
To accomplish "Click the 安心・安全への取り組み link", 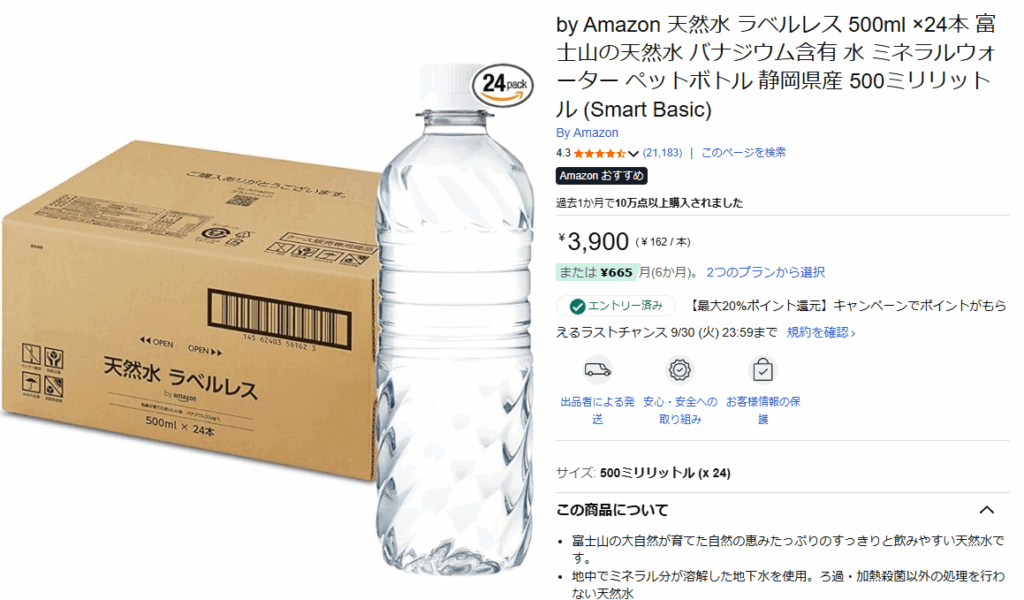I will coord(680,410).
